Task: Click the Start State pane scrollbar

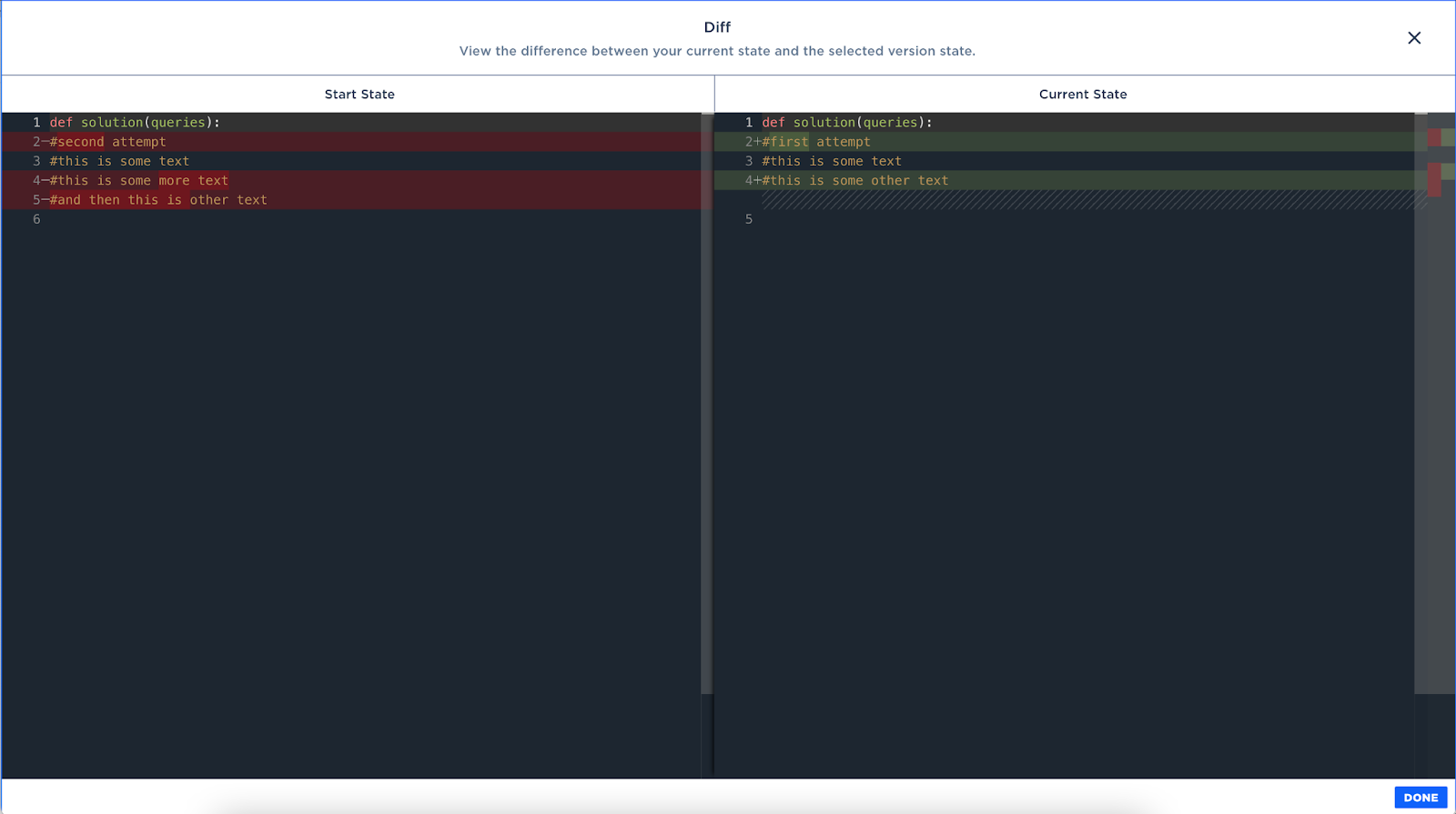Action: pyautogui.click(x=706, y=404)
